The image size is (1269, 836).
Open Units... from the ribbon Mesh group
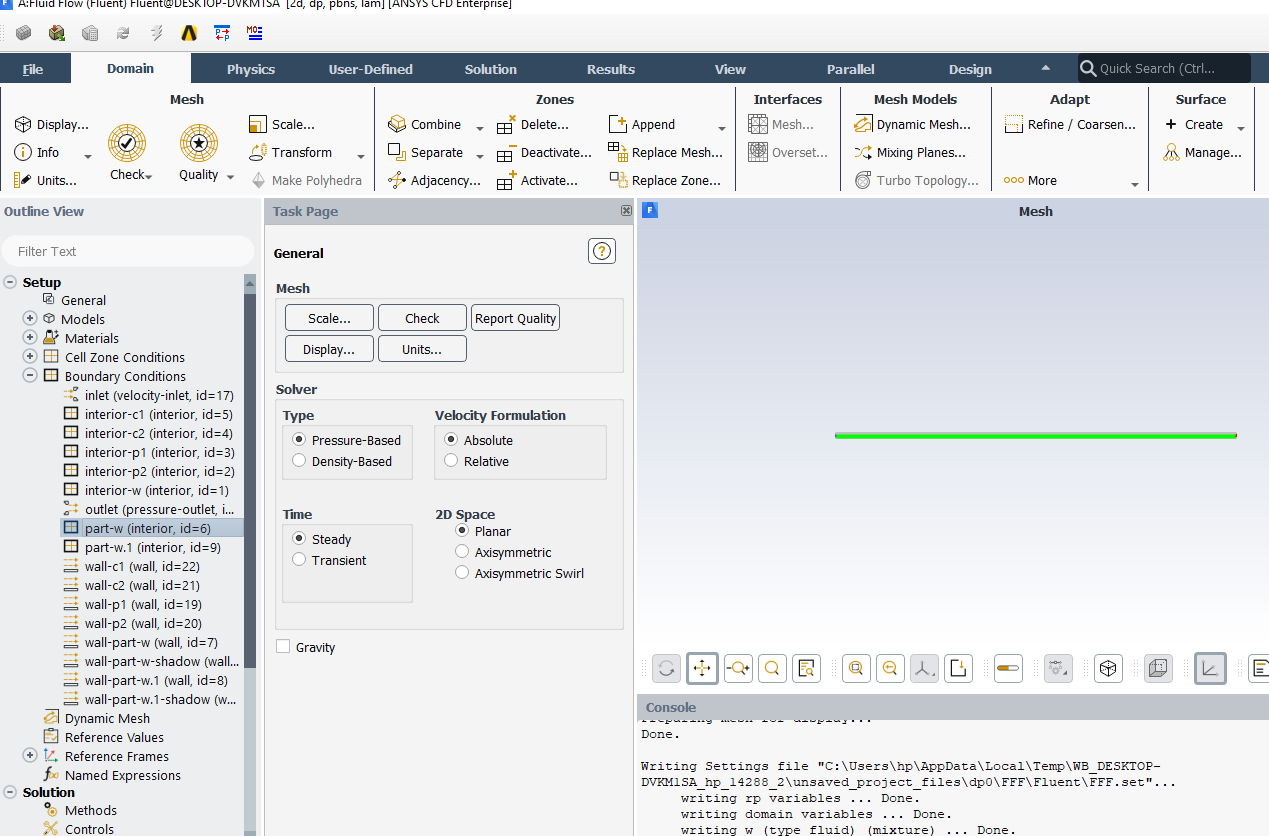click(x=46, y=181)
